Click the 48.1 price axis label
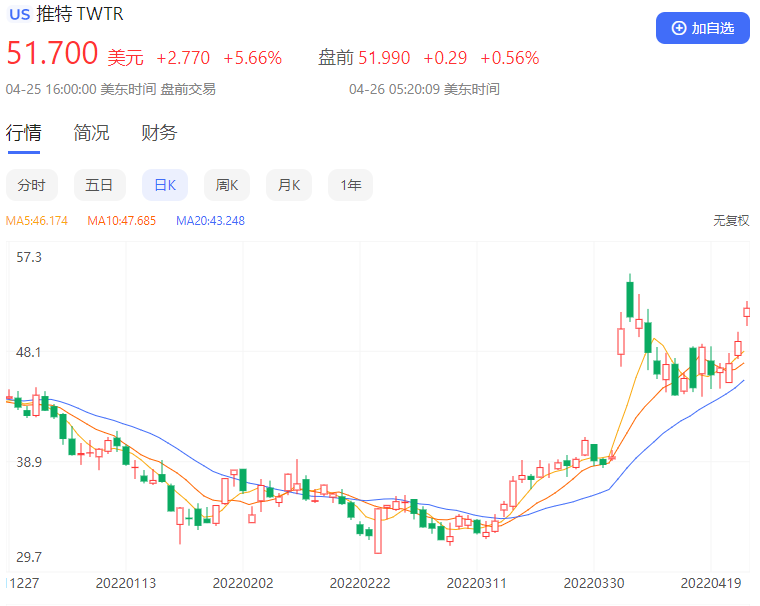760x606 pixels. (29, 352)
